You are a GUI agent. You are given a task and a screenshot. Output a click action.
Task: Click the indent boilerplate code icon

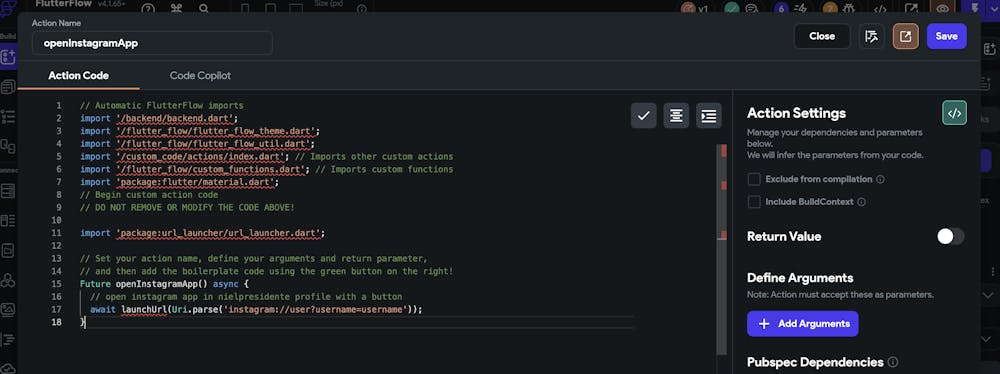point(709,116)
